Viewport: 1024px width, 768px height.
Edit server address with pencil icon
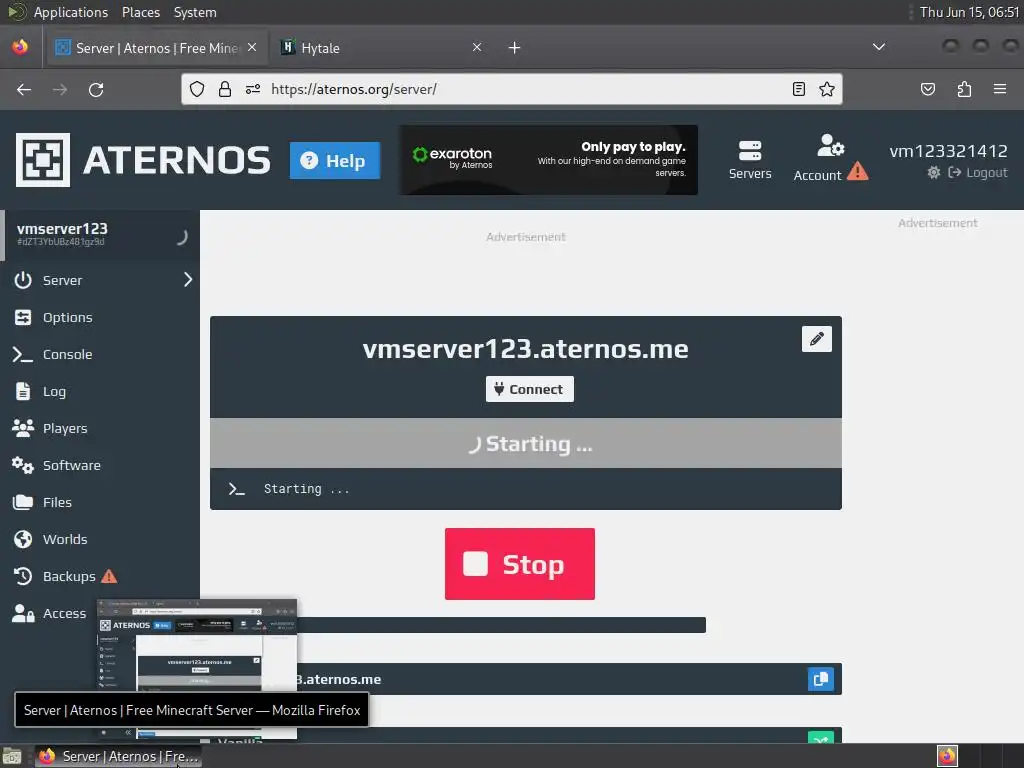[x=816, y=339]
